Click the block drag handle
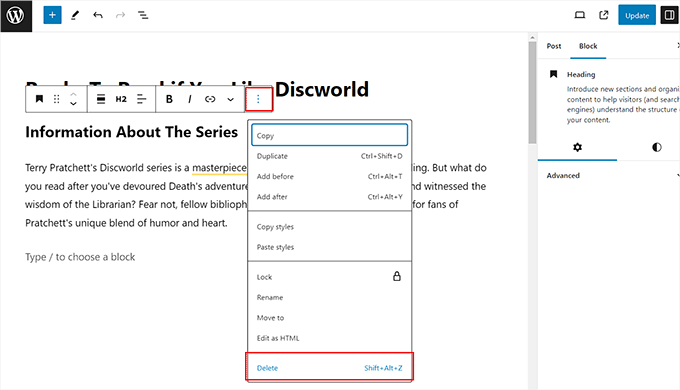 coord(56,99)
